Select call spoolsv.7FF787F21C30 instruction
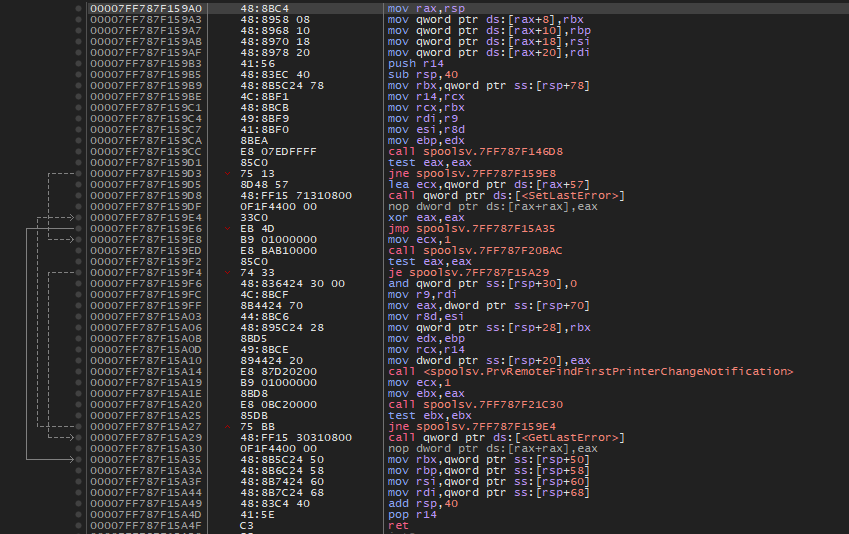The width and height of the screenshot is (849, 534). 475,405
